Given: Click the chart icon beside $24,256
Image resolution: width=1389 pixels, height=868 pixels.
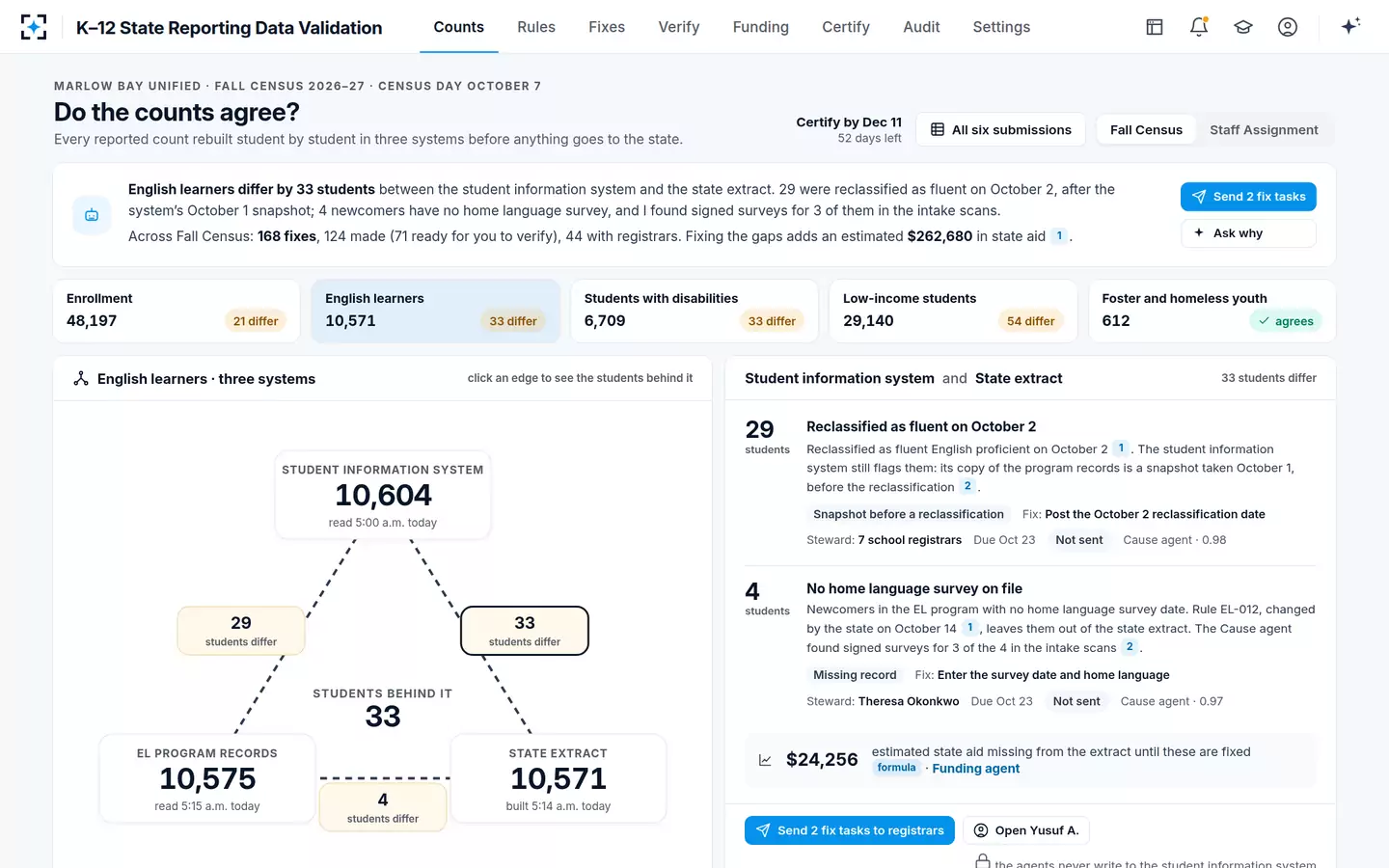Looking at the screenshot, I should [765, 760].
